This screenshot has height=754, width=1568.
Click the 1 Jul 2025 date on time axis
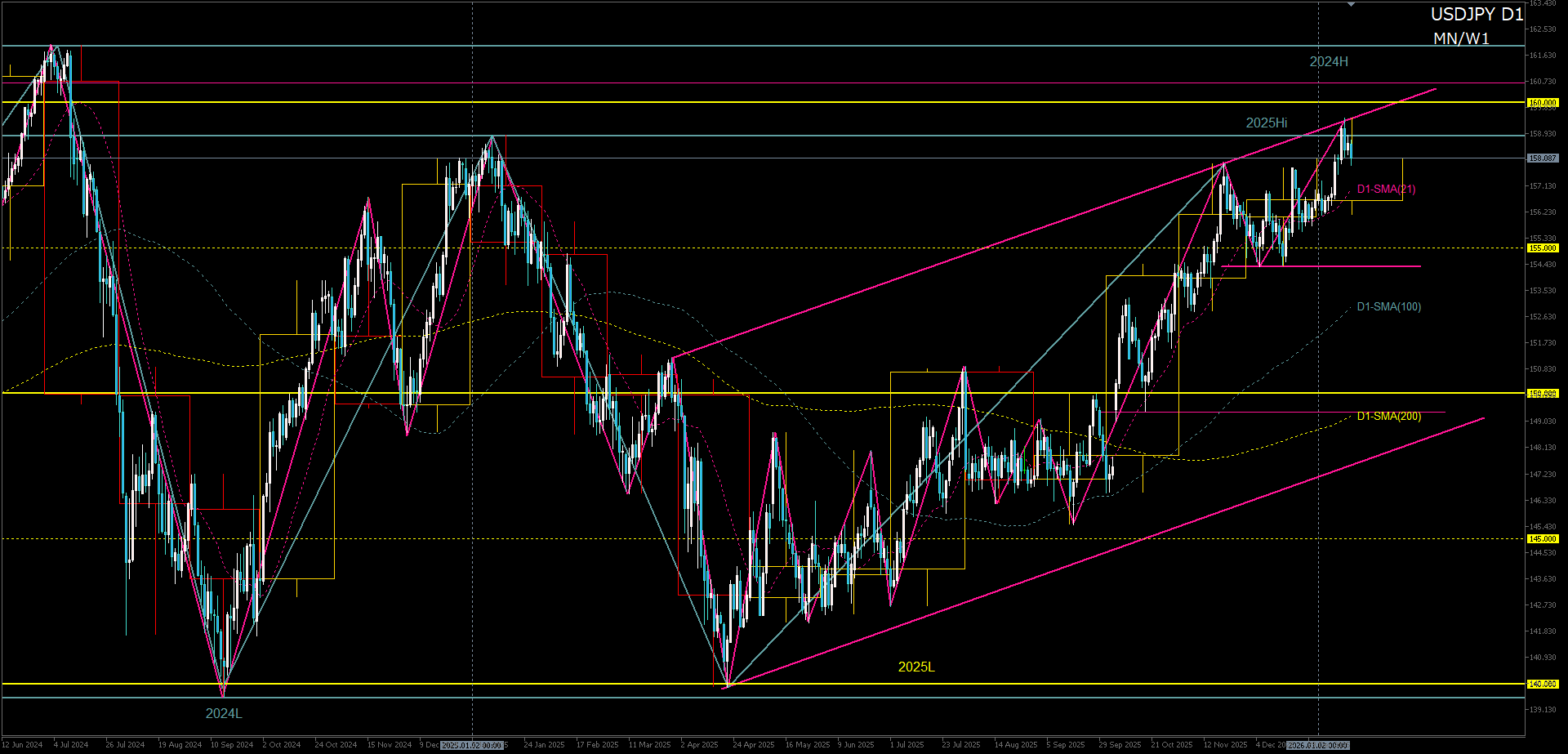point(906,745)
